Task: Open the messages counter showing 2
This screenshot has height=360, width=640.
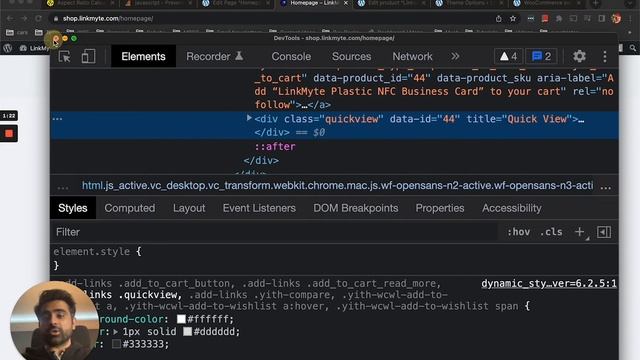Action: point(542,56)
